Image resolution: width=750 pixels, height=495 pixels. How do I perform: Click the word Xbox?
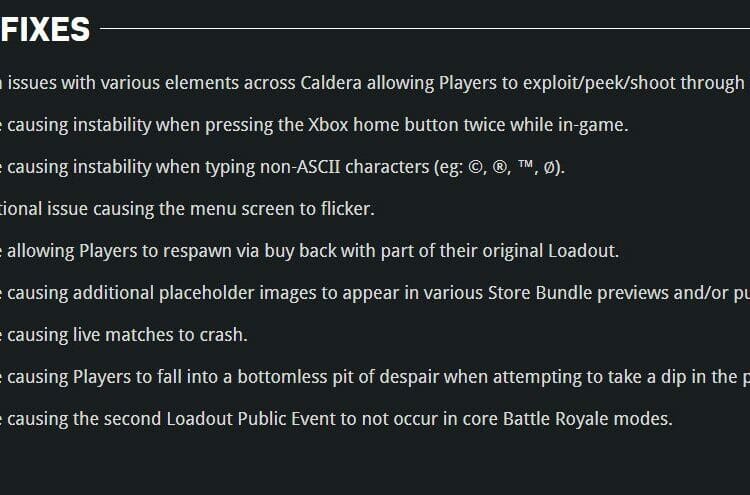click(x=328, y=125)
